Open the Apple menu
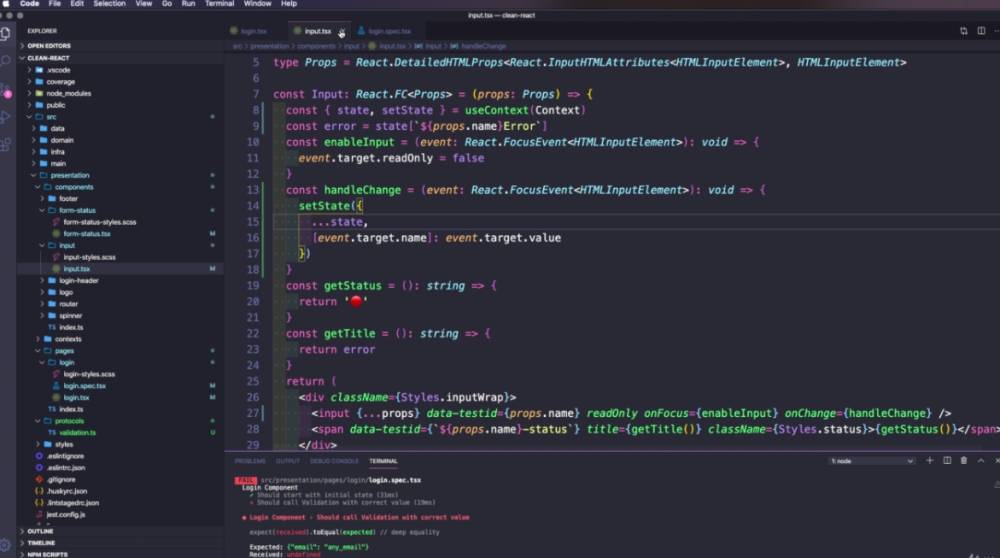Screen dimensions: 1000x558 tap(6, 4)
